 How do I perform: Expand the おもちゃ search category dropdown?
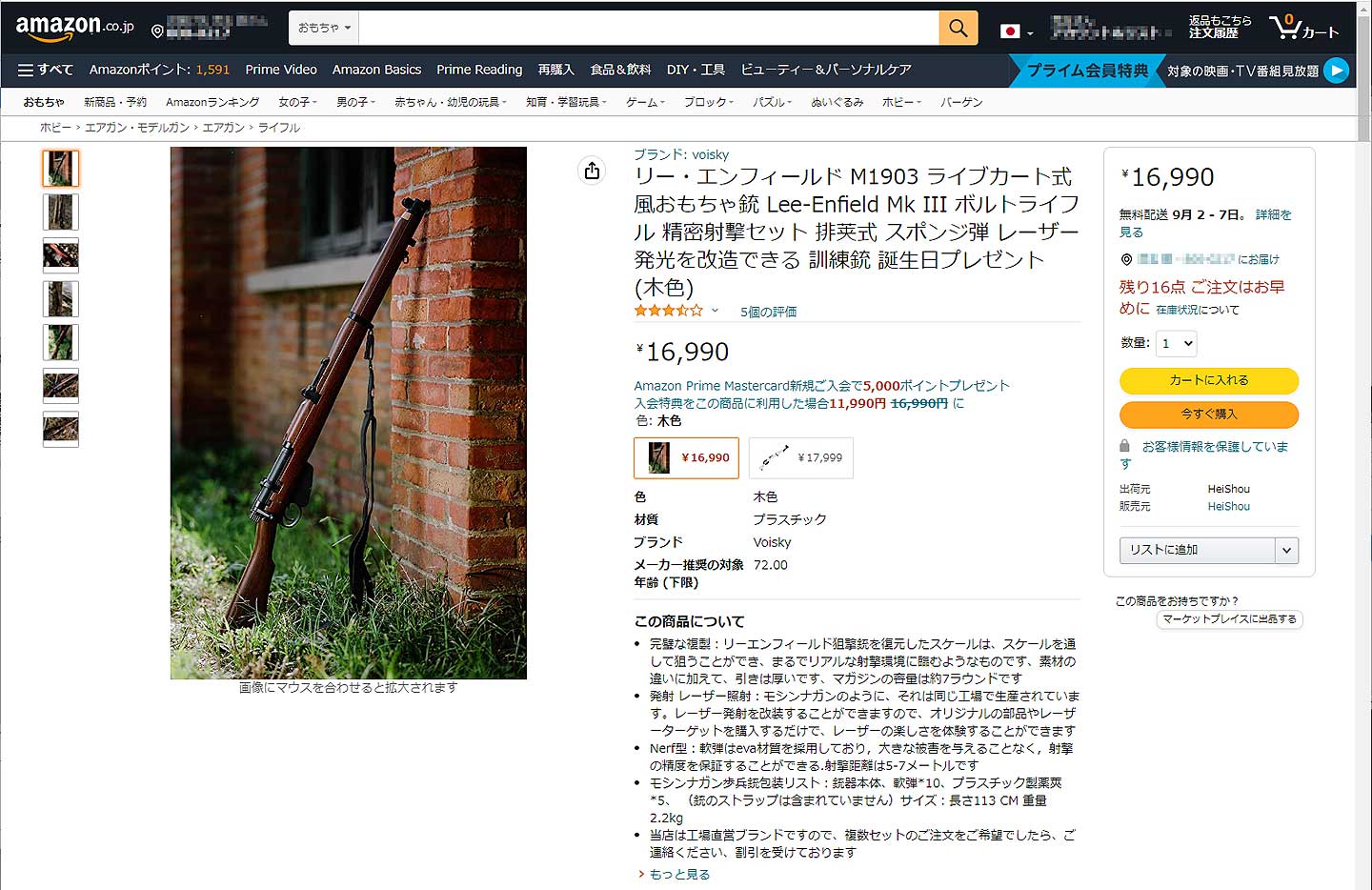(x=324, y=29)
